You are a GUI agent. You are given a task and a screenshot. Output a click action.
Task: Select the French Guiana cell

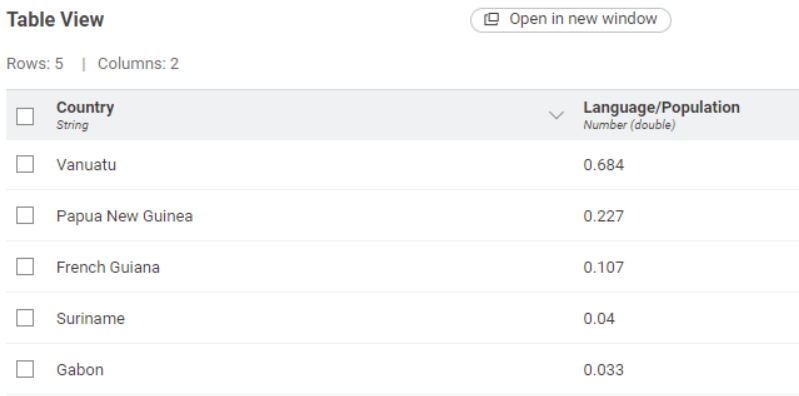108,267
